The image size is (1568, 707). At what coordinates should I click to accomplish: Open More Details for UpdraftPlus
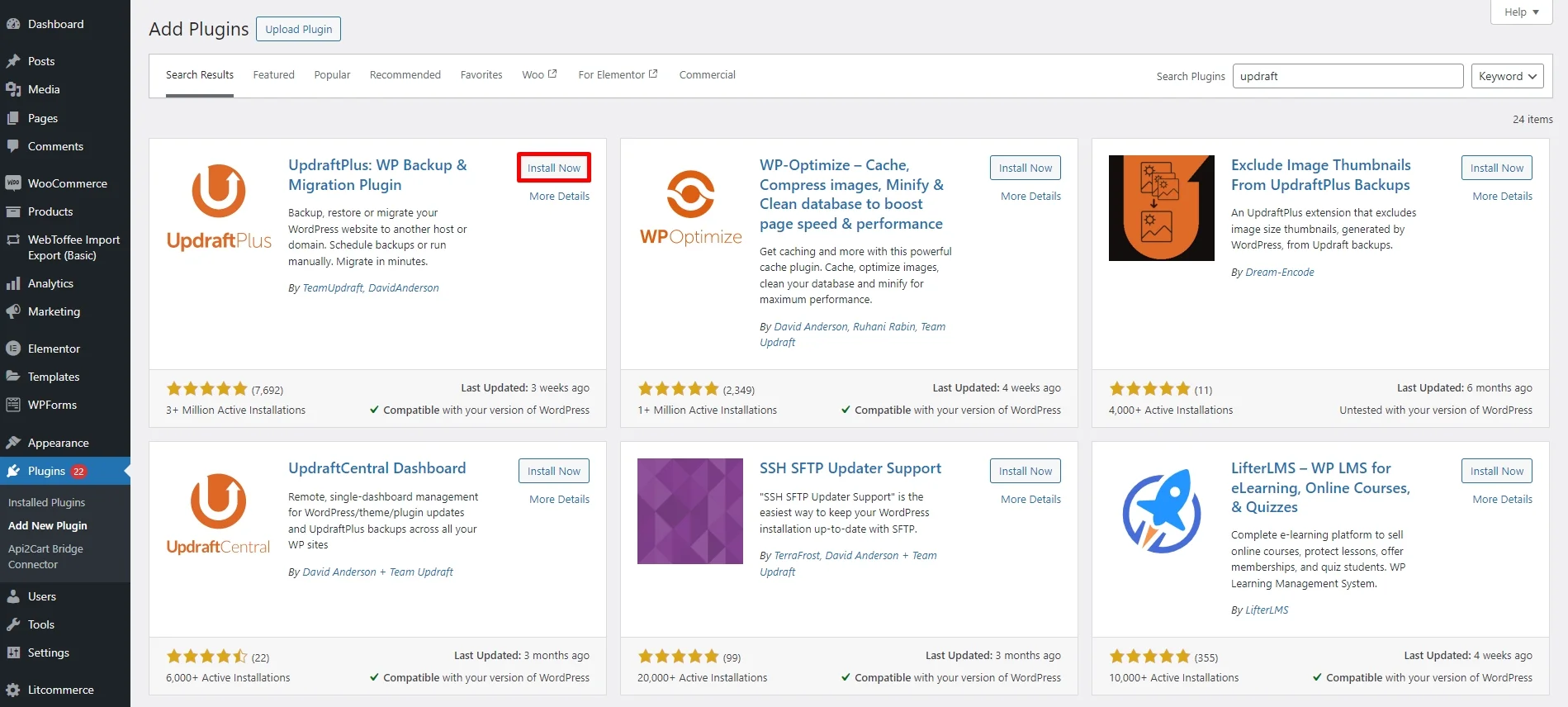pos(559,197)
